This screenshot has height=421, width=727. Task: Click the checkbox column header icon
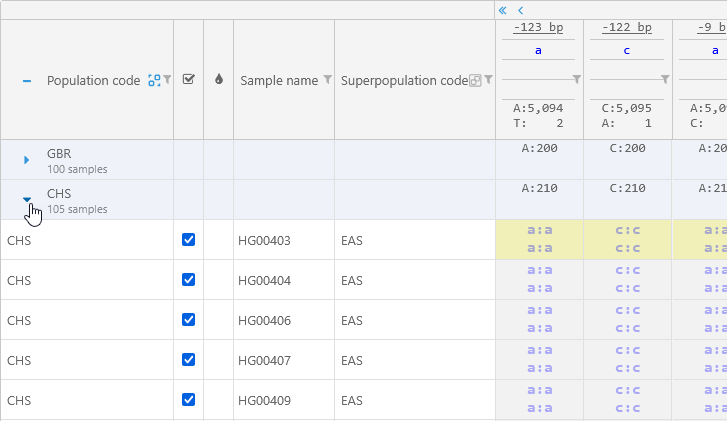click(188, 79)
